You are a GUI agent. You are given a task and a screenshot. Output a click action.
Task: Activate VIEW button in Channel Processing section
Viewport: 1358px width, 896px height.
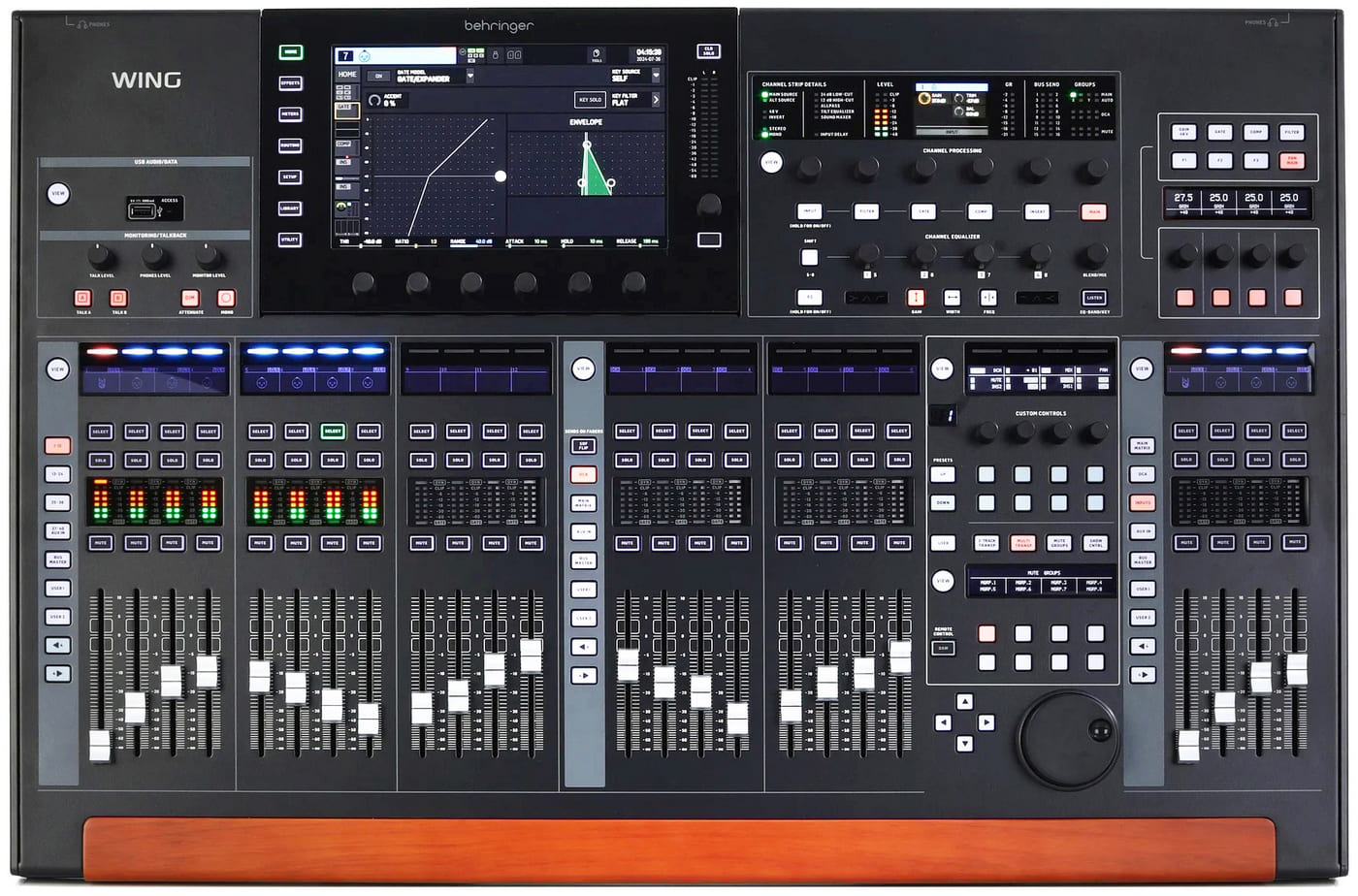click(771, 163)
